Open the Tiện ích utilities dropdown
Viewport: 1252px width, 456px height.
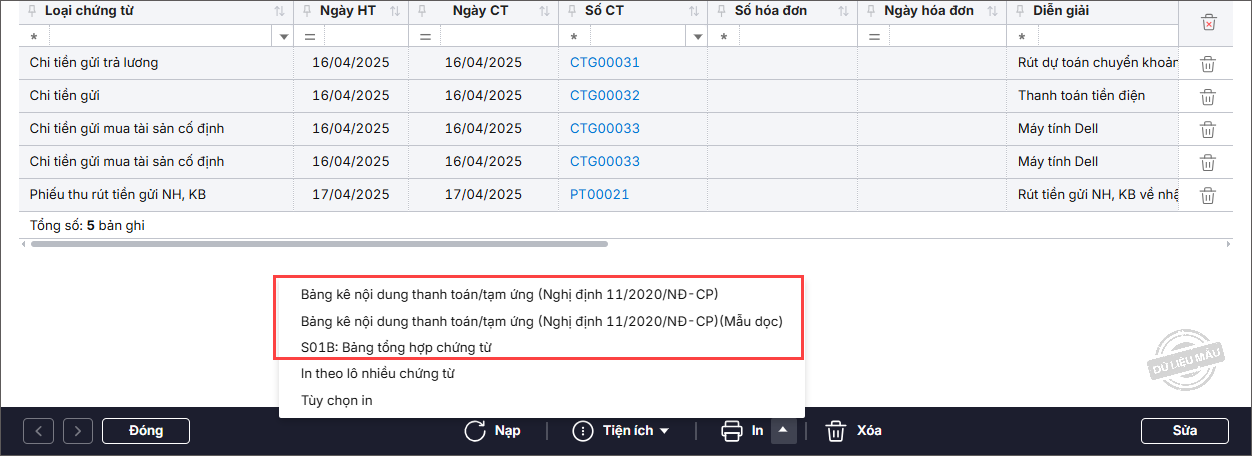point(621,431)
